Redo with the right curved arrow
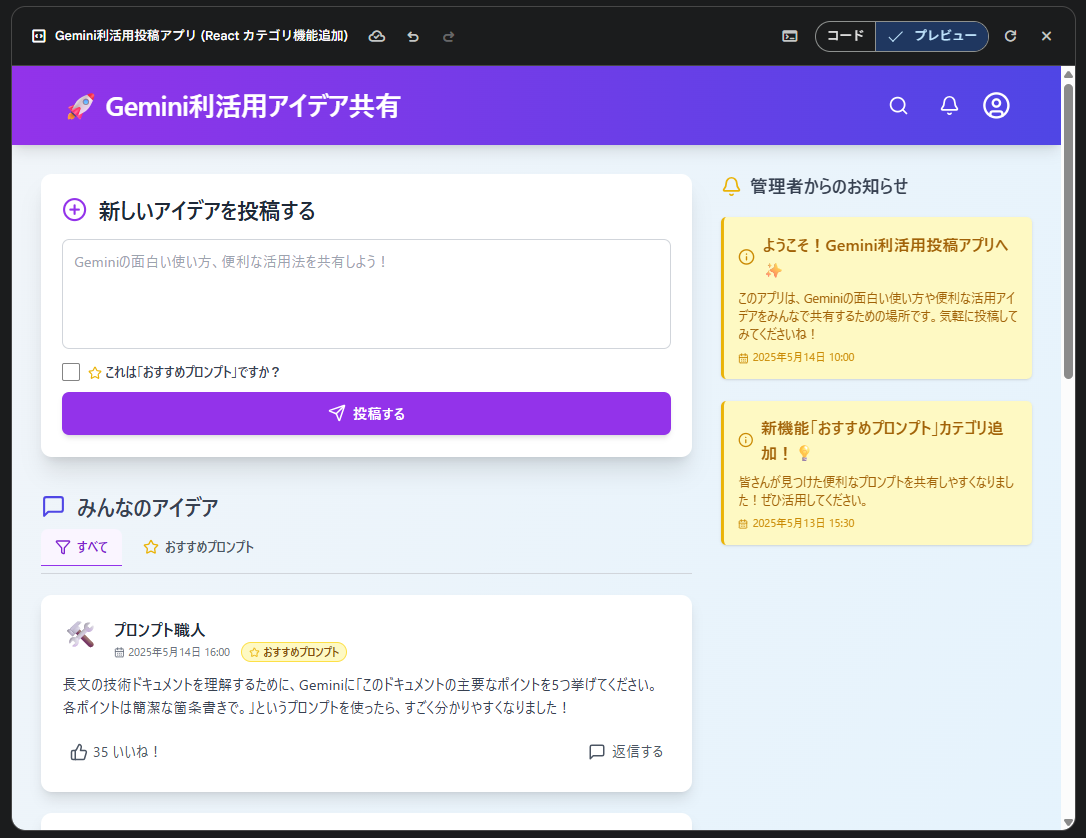1086x838 pixels. click(x=448, y=36)
